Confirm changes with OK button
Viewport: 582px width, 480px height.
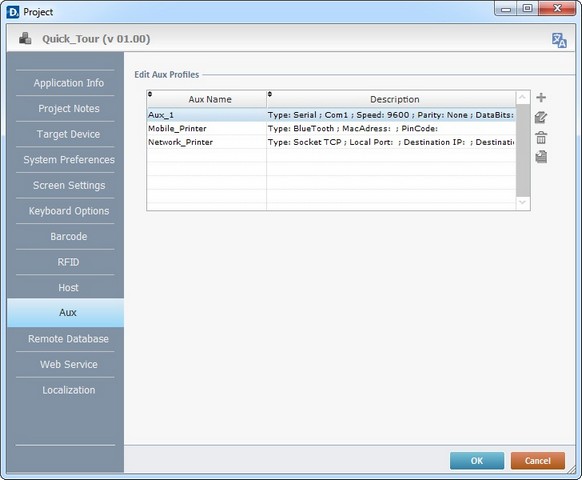click(477, 461)
